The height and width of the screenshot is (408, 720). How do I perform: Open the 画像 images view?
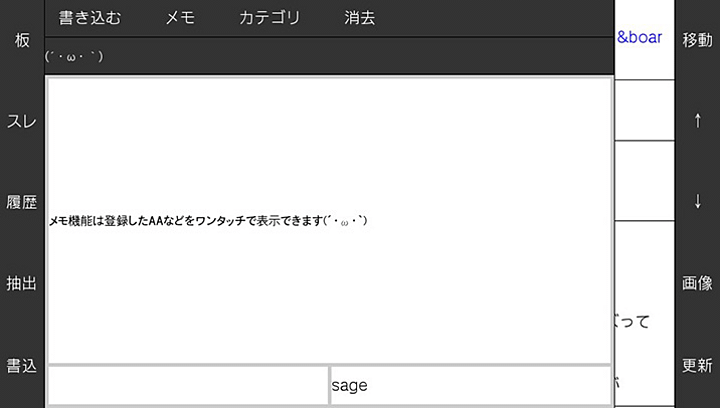[x=697, y=283]
